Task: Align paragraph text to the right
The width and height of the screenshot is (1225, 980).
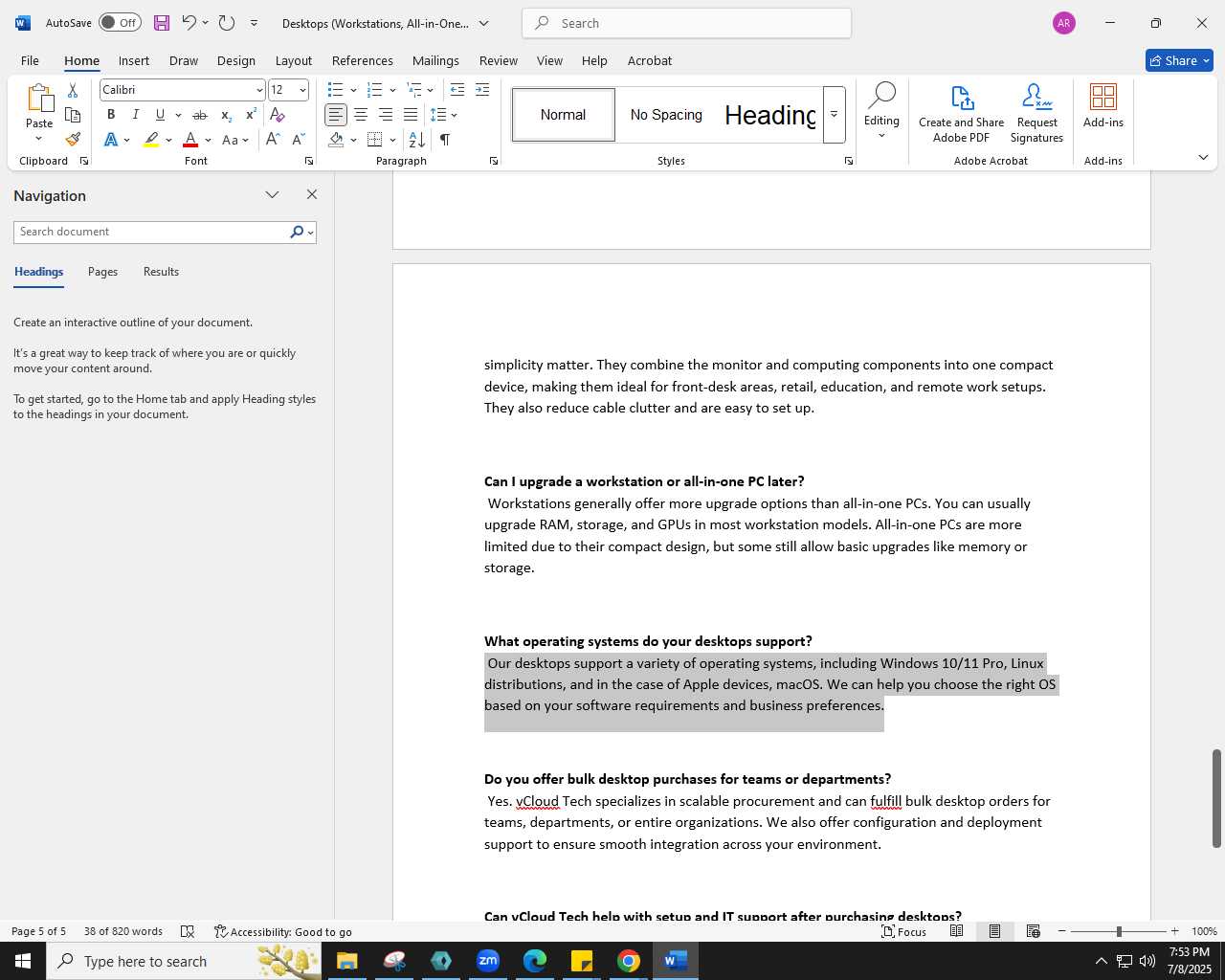Action: 386,115
